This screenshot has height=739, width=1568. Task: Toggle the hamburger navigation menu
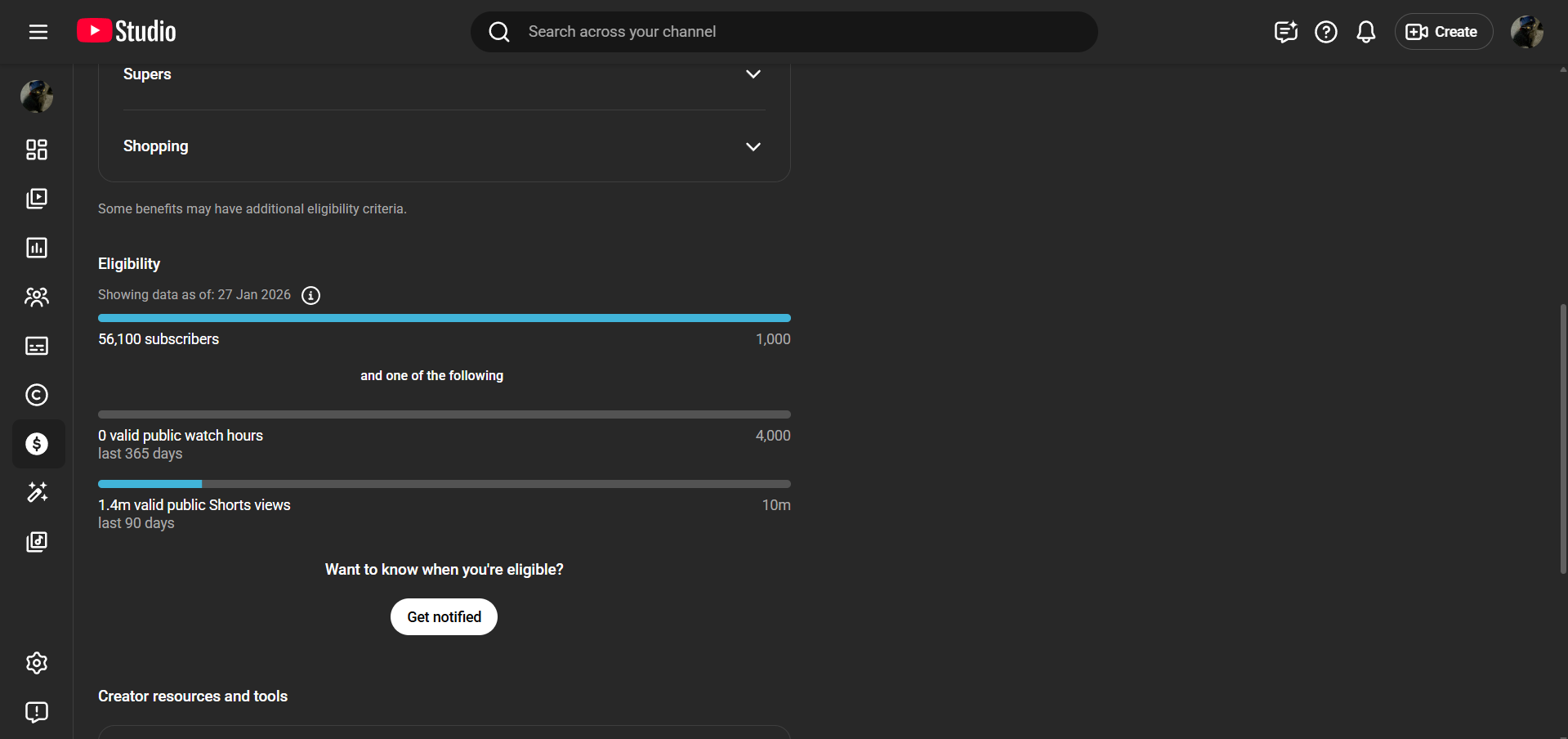coord(38,32)
